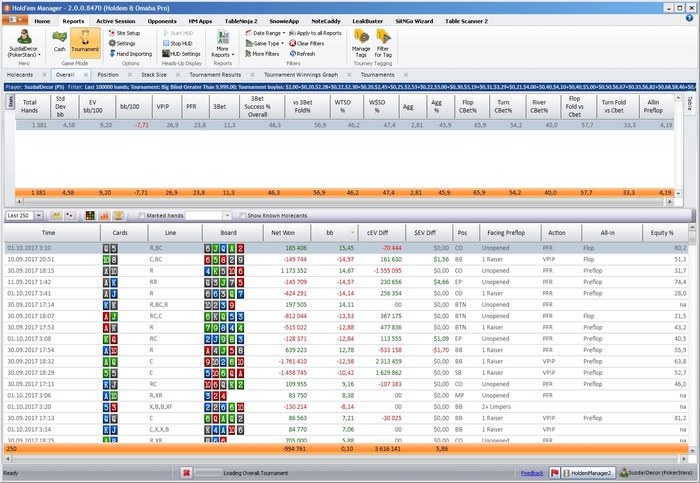Select the Tournament game mode icon
This screenshot has width=700, height=483.
coord(85,41)
